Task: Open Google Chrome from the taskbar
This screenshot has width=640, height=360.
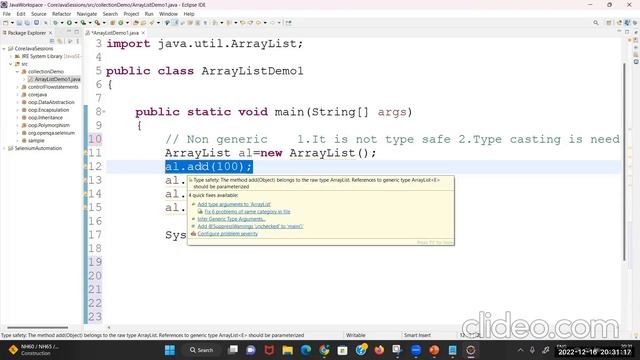Action: click(x=324, y=350)
